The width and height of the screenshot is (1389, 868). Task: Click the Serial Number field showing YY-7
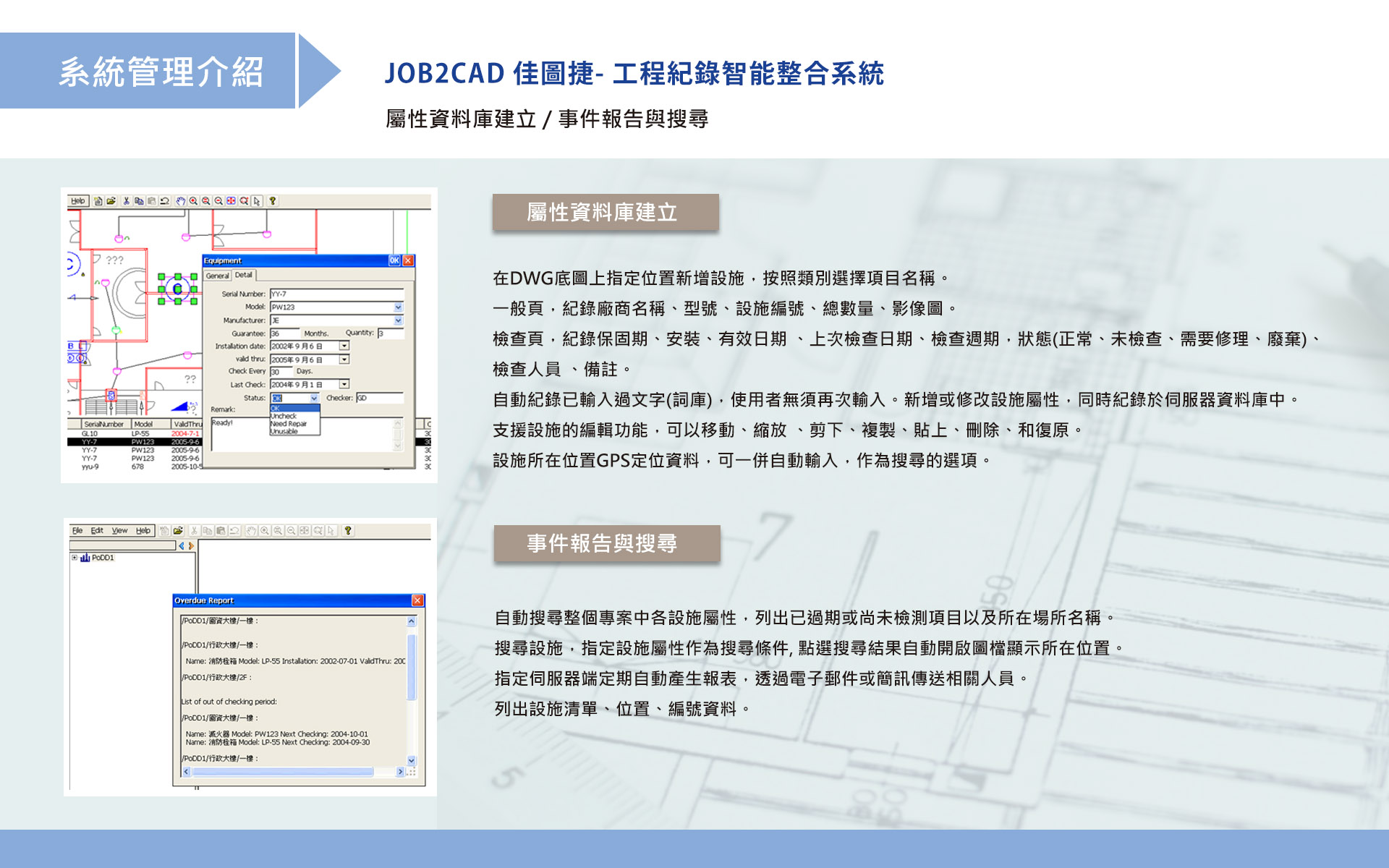point(336,294)
